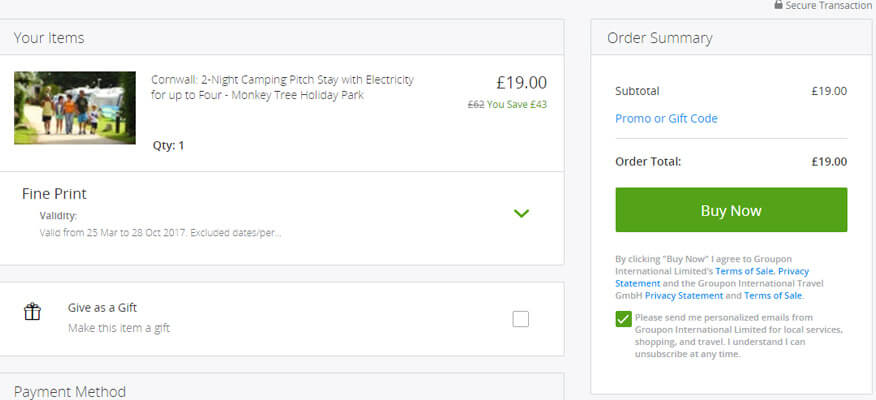Open the Travel GmbH Privacy Statement link
The width and height of the screenshot is (876, 400).
point(684,296)
